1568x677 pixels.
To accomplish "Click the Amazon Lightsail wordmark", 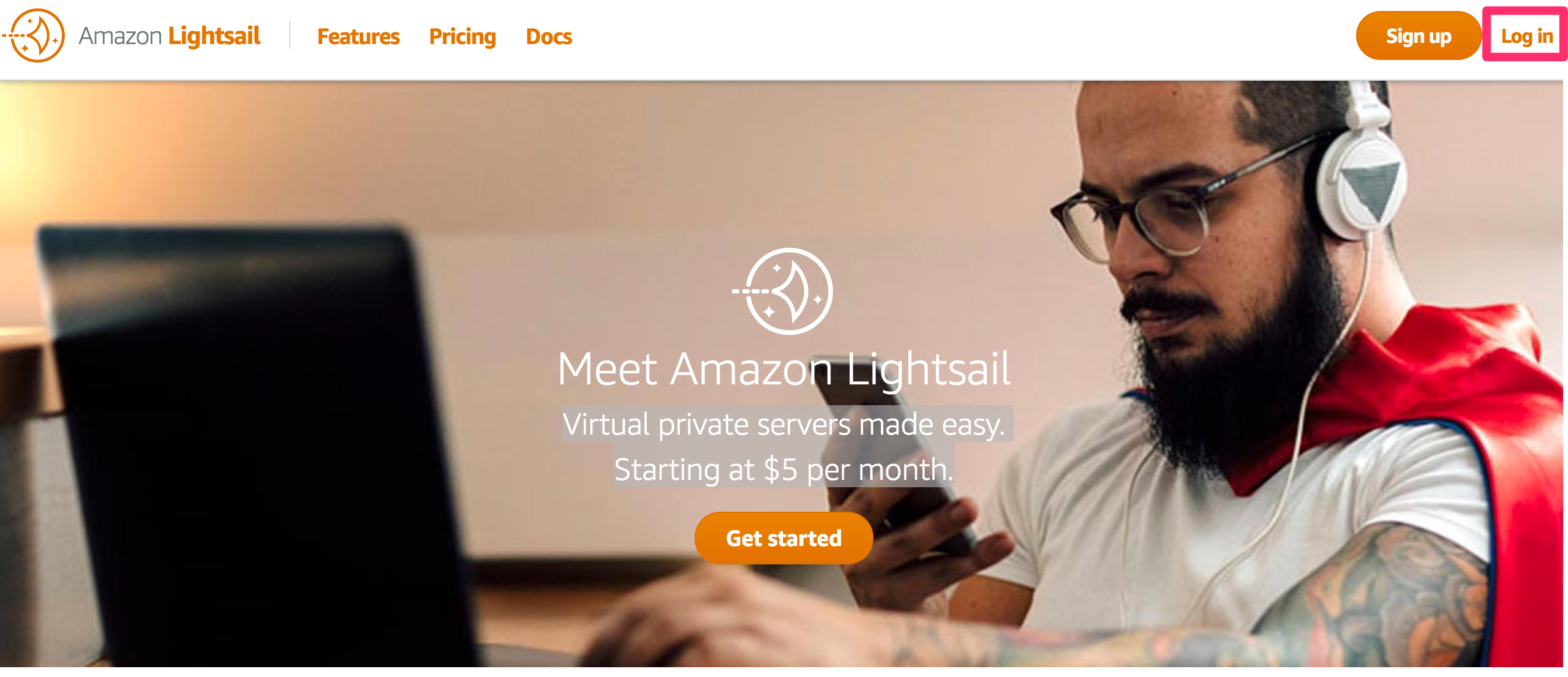I will click(x=170, y=36).
